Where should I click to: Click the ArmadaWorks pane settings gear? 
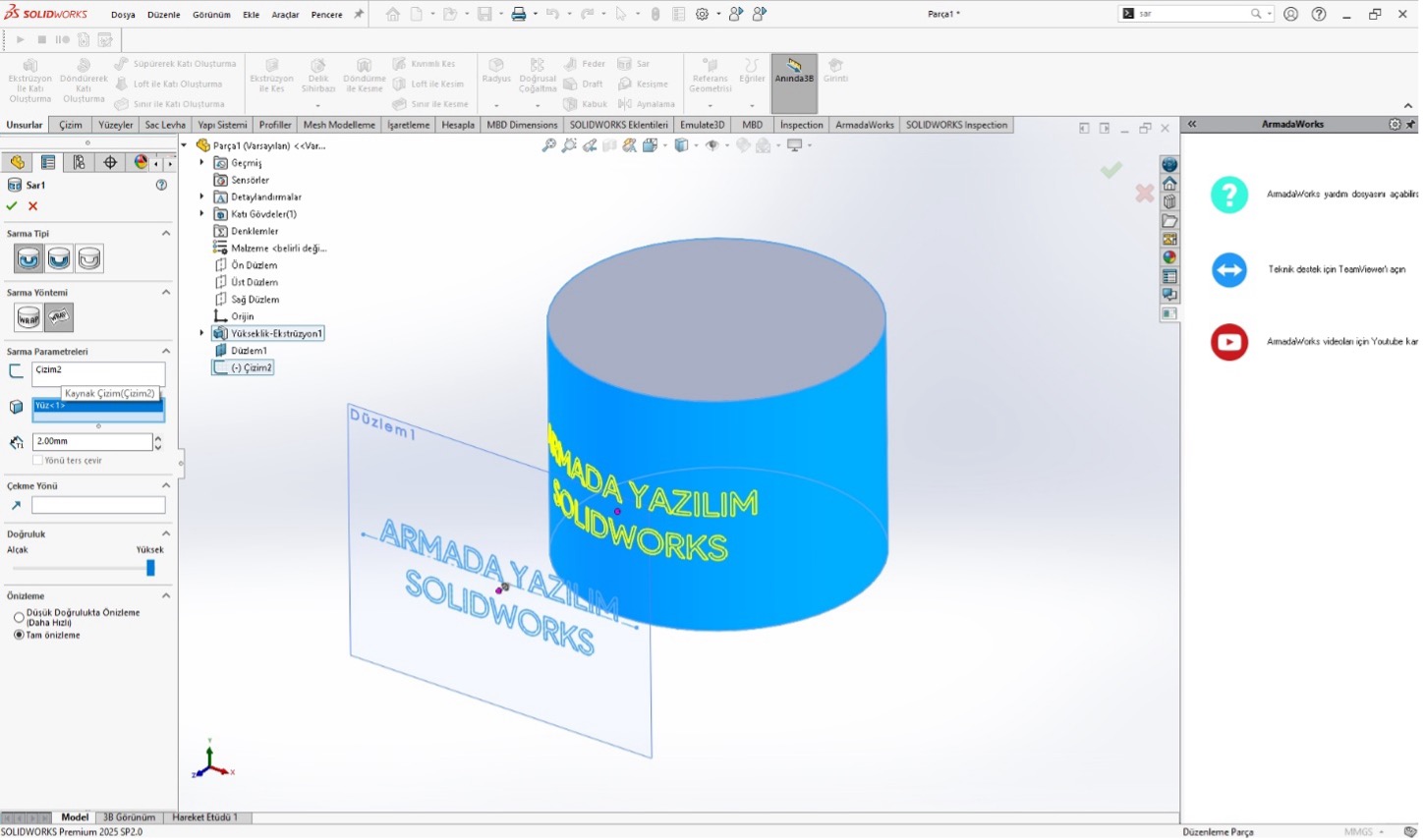pyautogui.click(x=1395, y=125)
